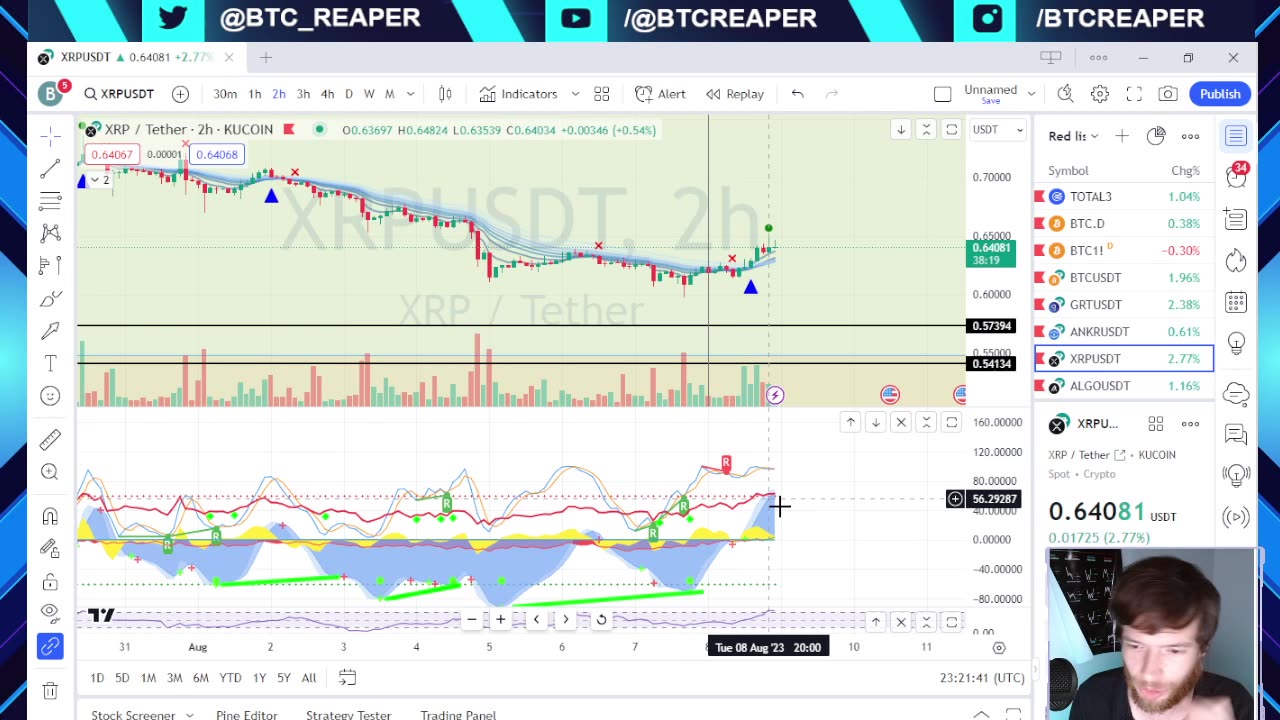1280x720 pixels.
Task: Open ideas lightbulb sidebar icon
Action: click(1236, 344)
